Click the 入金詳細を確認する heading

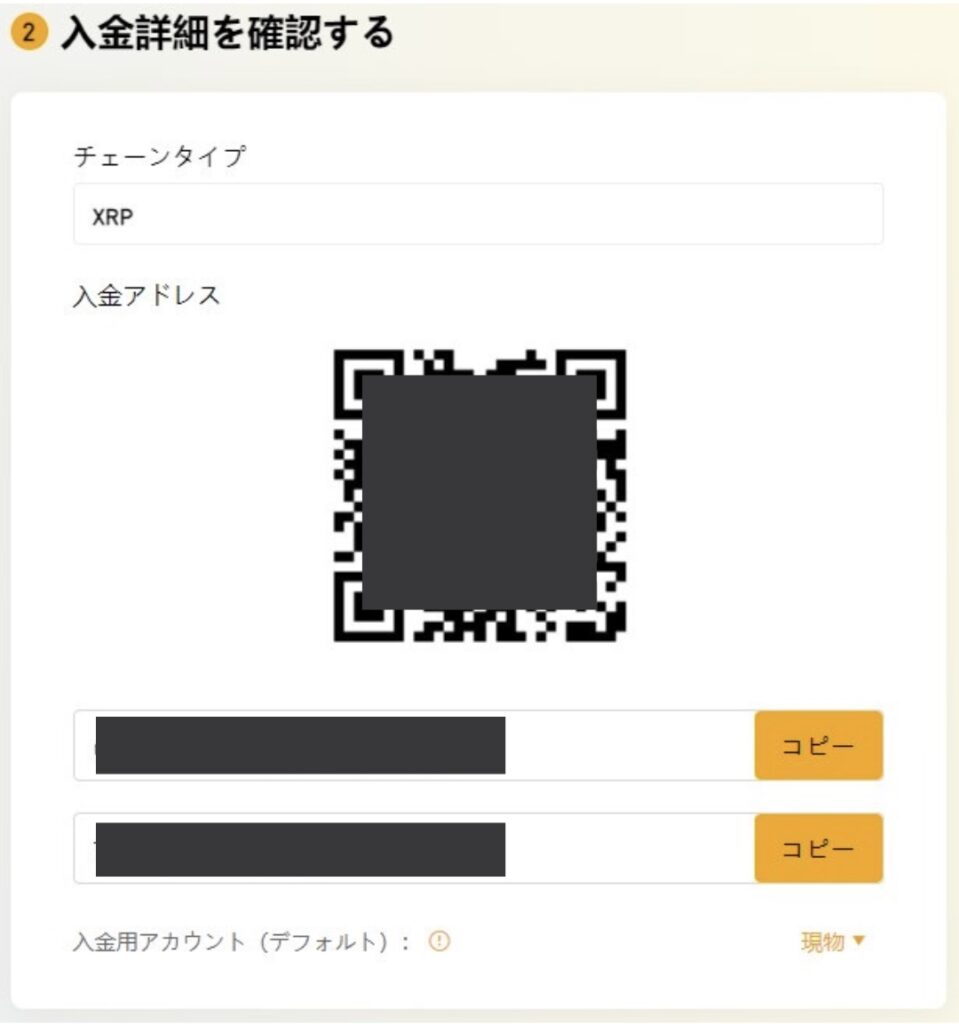coord(227,33)
